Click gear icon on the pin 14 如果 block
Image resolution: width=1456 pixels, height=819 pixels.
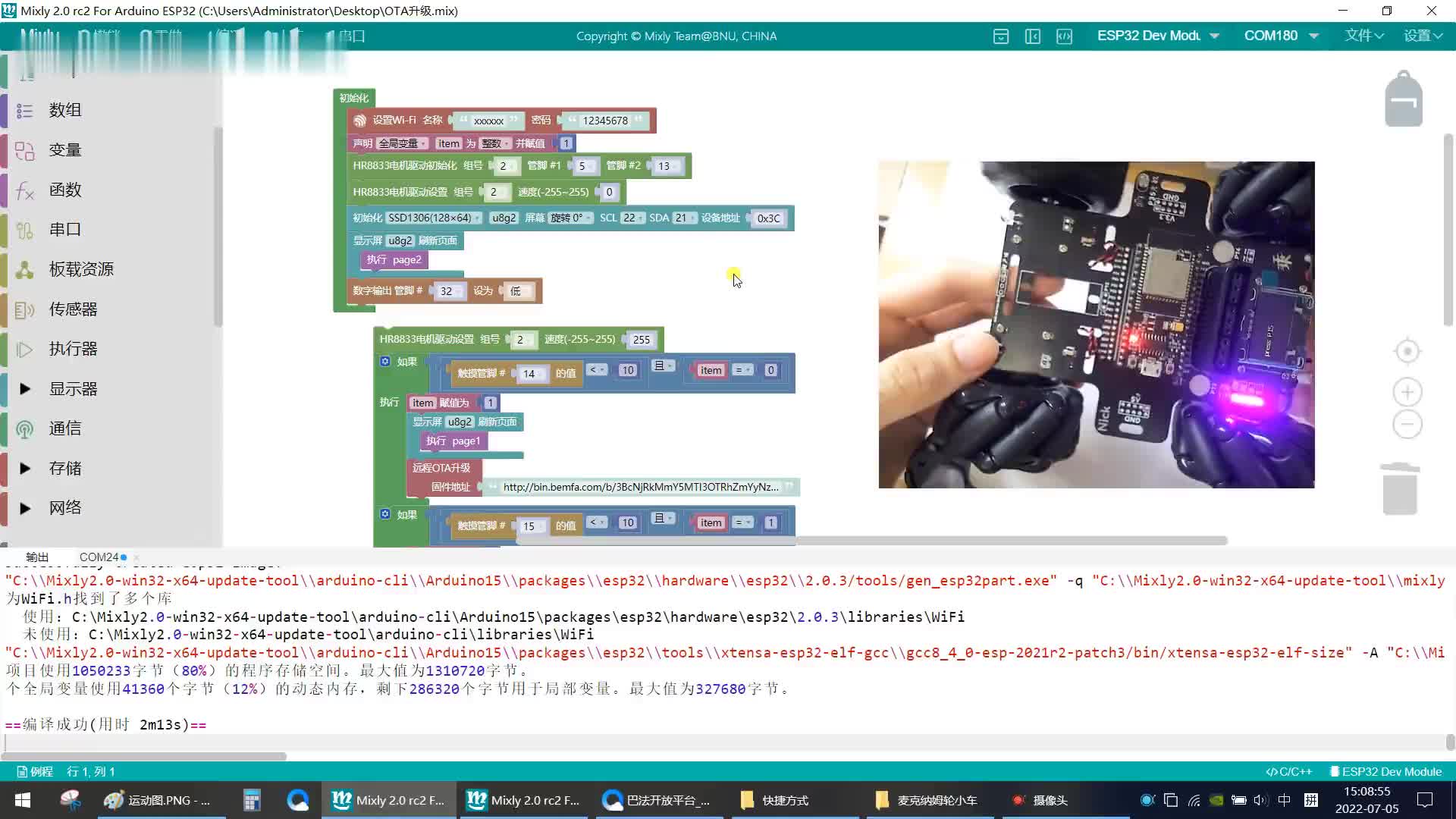click(x=385, y=362)
